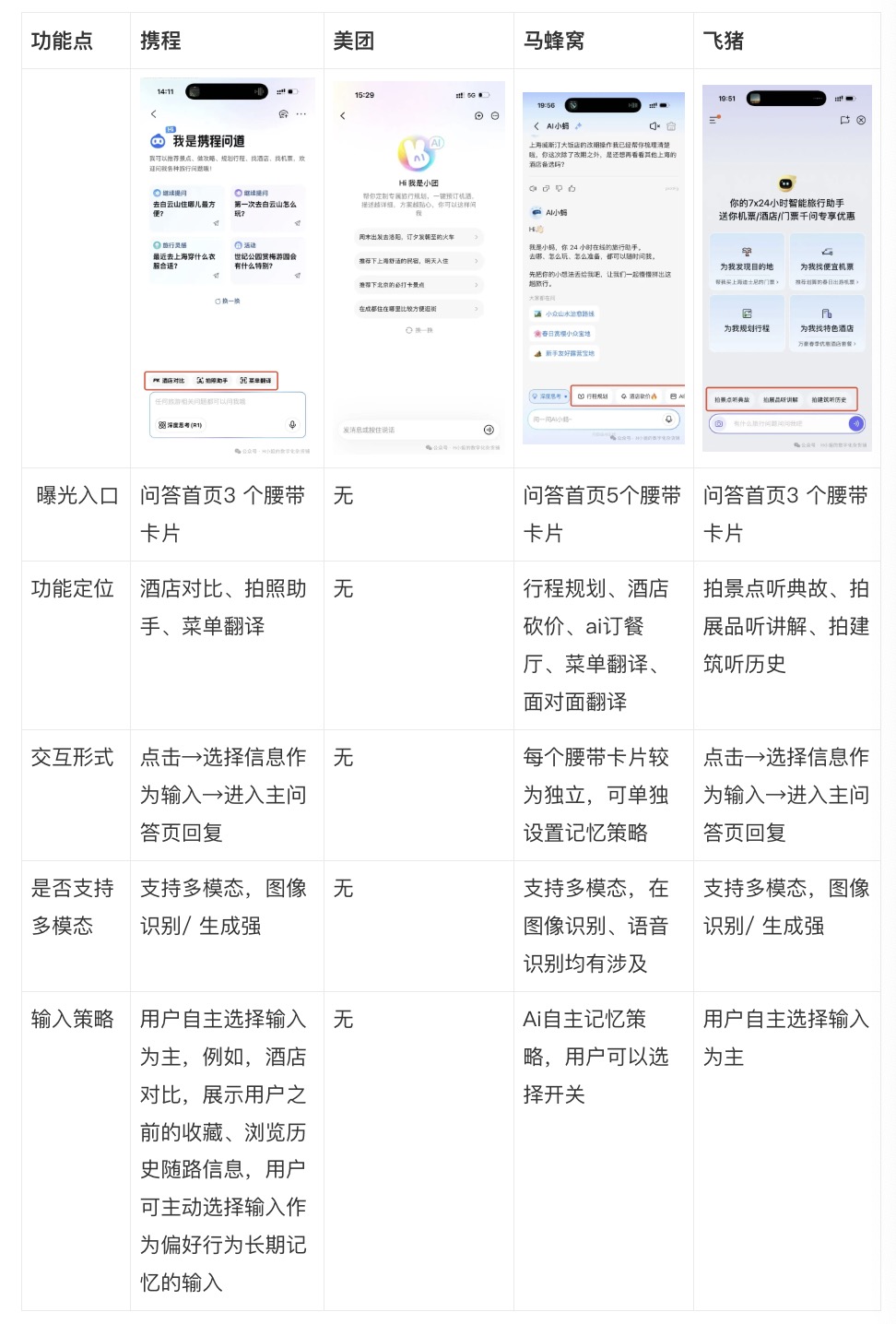Open 为我找特色酒店 card in 飞猪
The image size is (896, 1324).
tap(827, 323)
